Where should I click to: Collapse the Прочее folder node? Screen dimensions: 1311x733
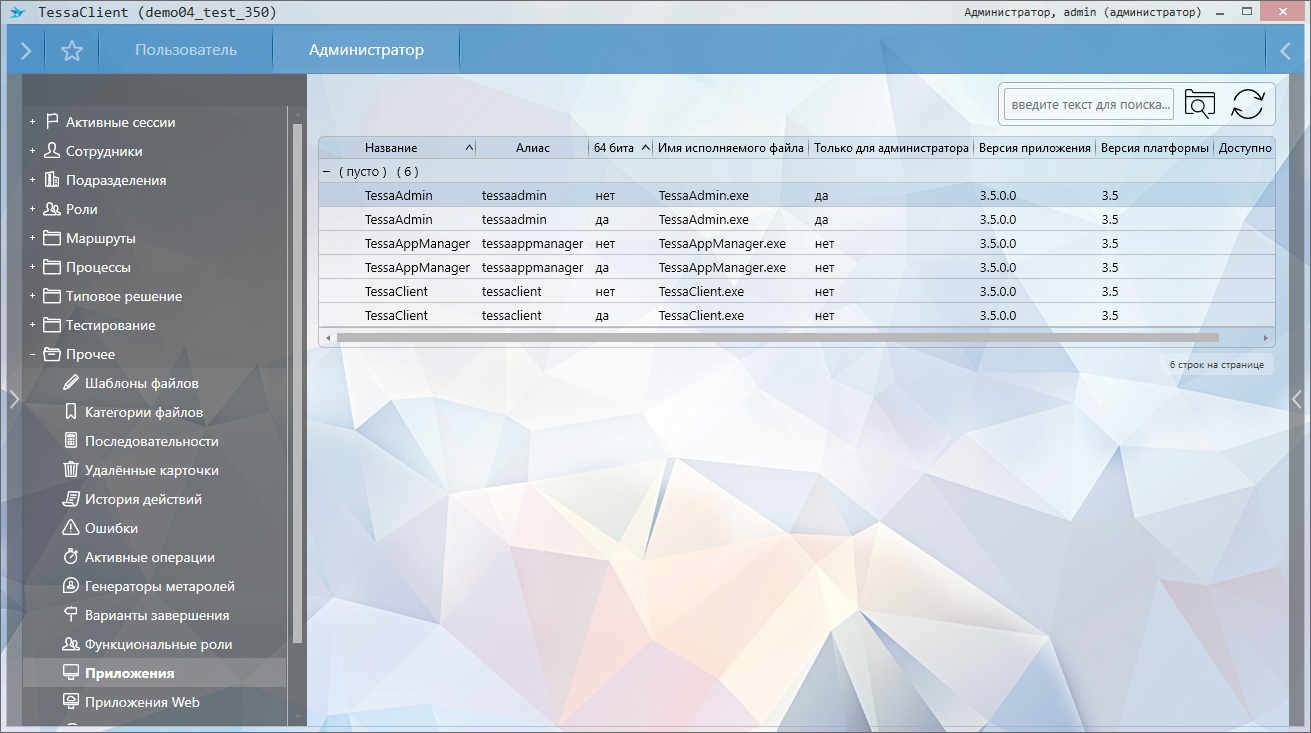tap(32, 355)
